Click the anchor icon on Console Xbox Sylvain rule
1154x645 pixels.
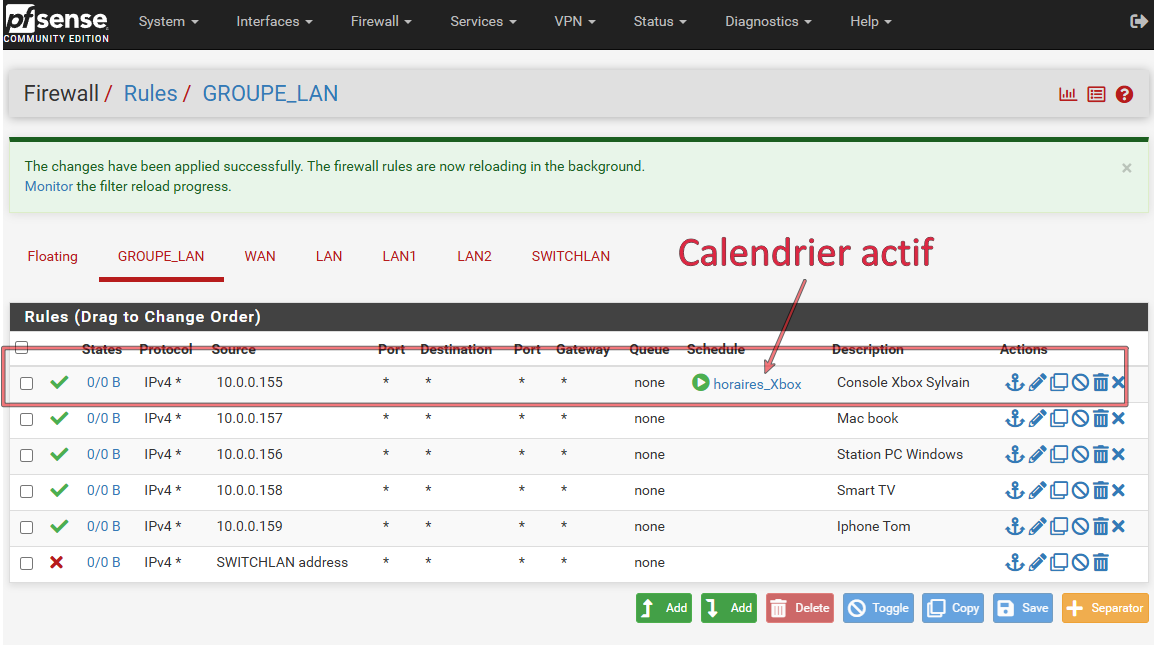(1014, 383)
